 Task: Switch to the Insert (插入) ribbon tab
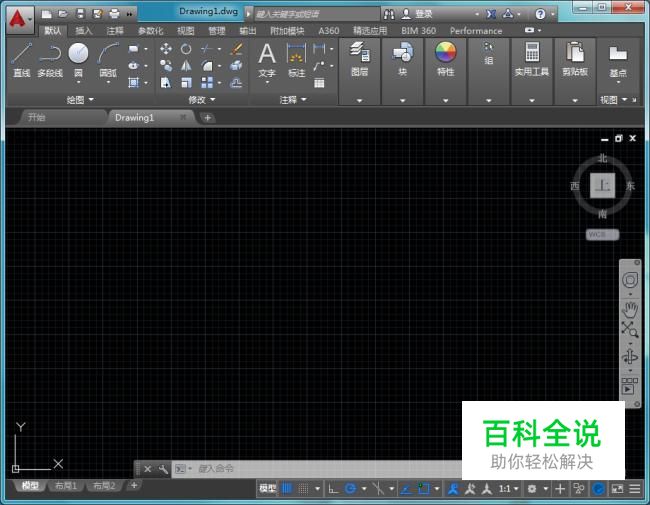click(84, 31)
